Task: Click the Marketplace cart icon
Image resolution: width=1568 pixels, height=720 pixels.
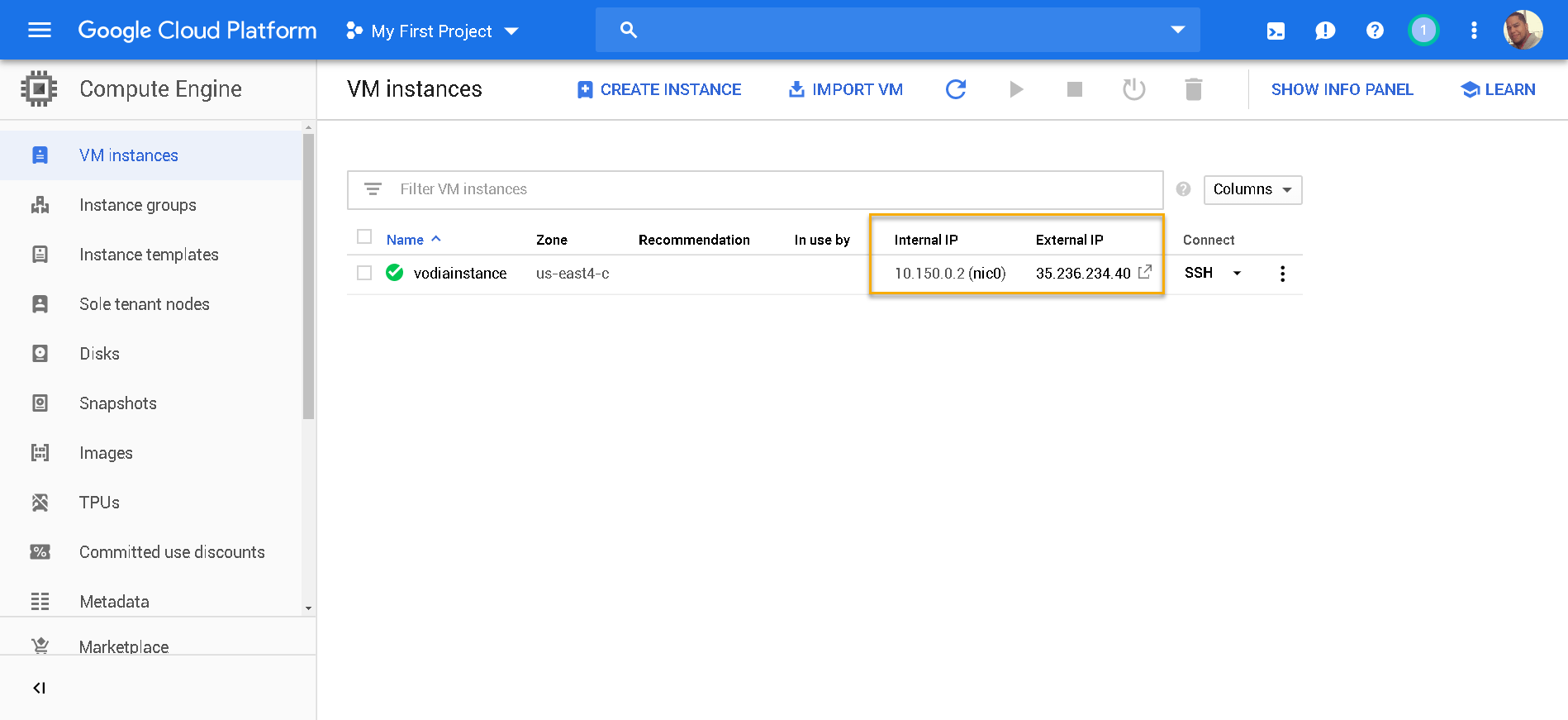Action: (40, 646)
